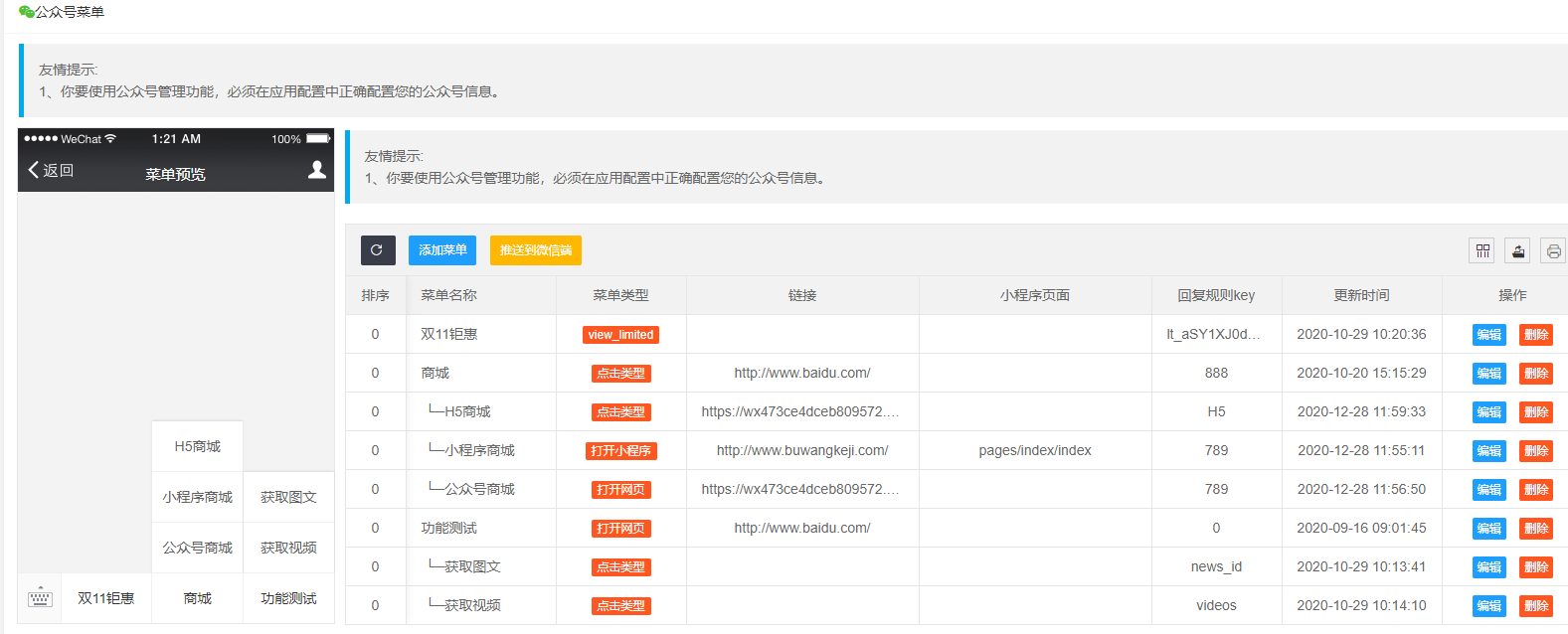Open the 功能测试 menu in phone preview

pos(288,598)
